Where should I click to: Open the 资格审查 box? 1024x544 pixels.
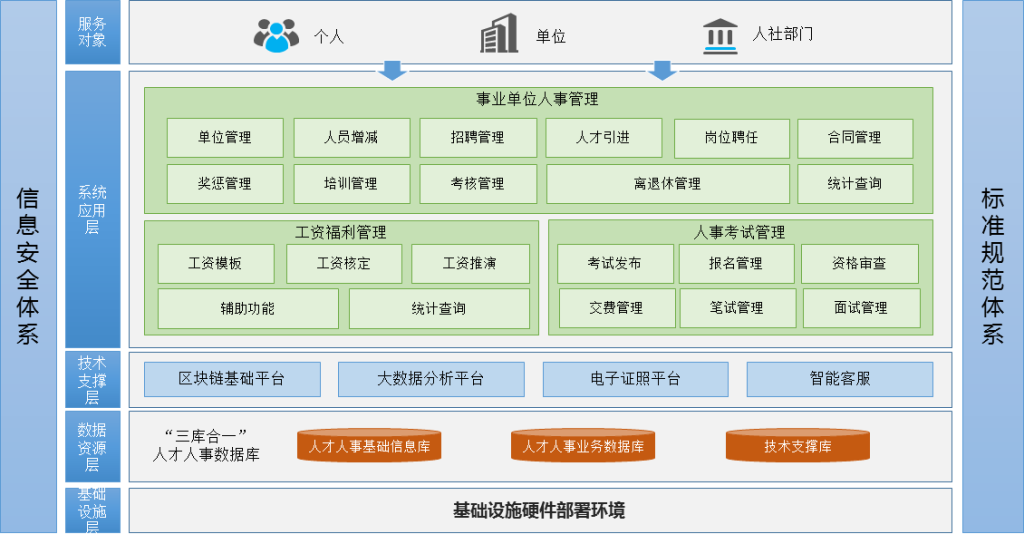[859, 264]
